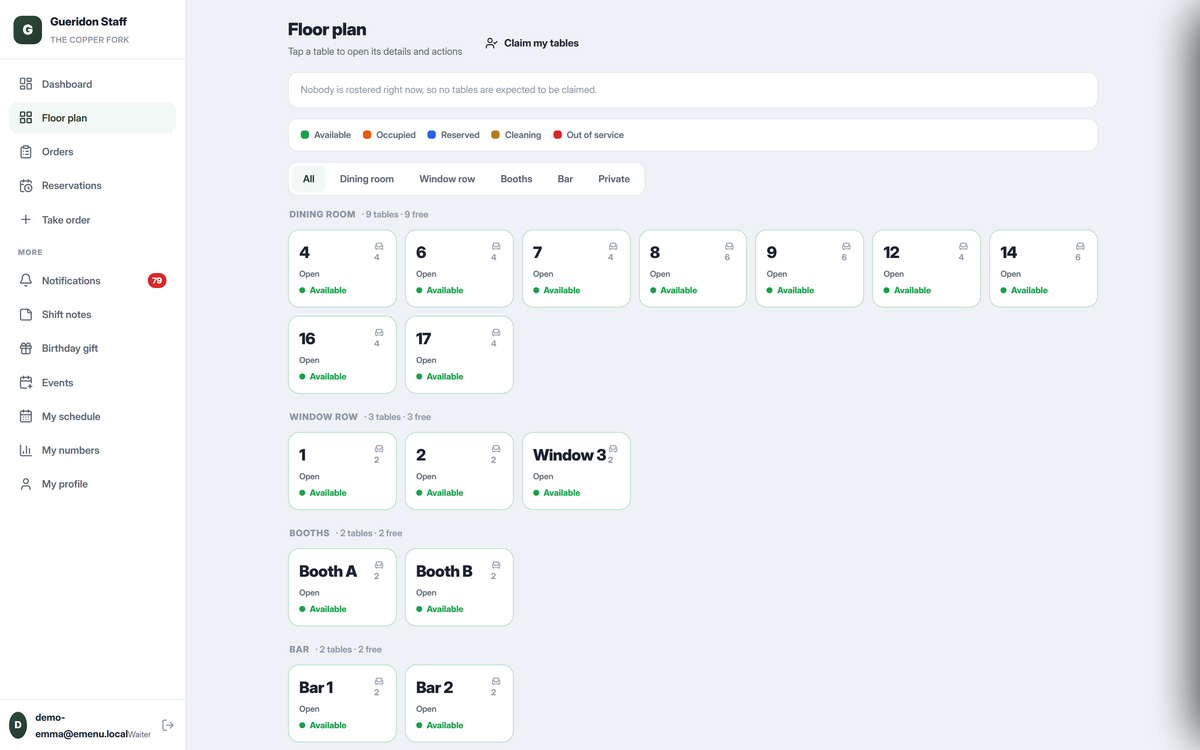
Task: Open the Window 3 table card
Action: coord(576,471)
